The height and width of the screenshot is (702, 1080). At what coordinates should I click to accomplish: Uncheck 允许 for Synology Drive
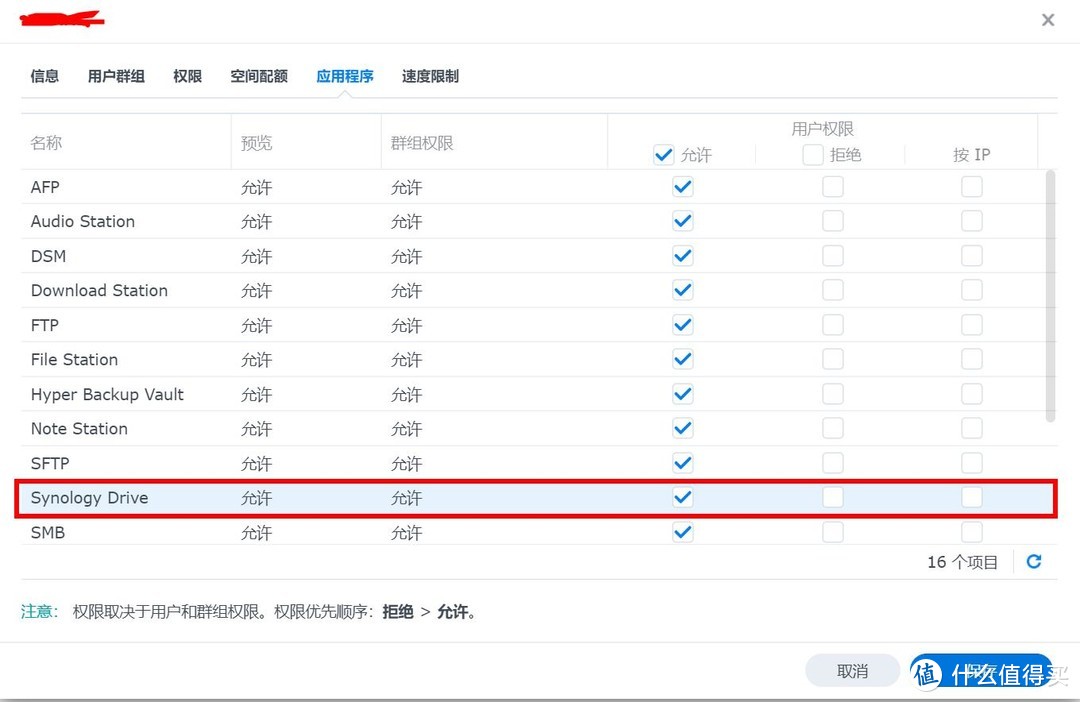(x=683, y=497)
